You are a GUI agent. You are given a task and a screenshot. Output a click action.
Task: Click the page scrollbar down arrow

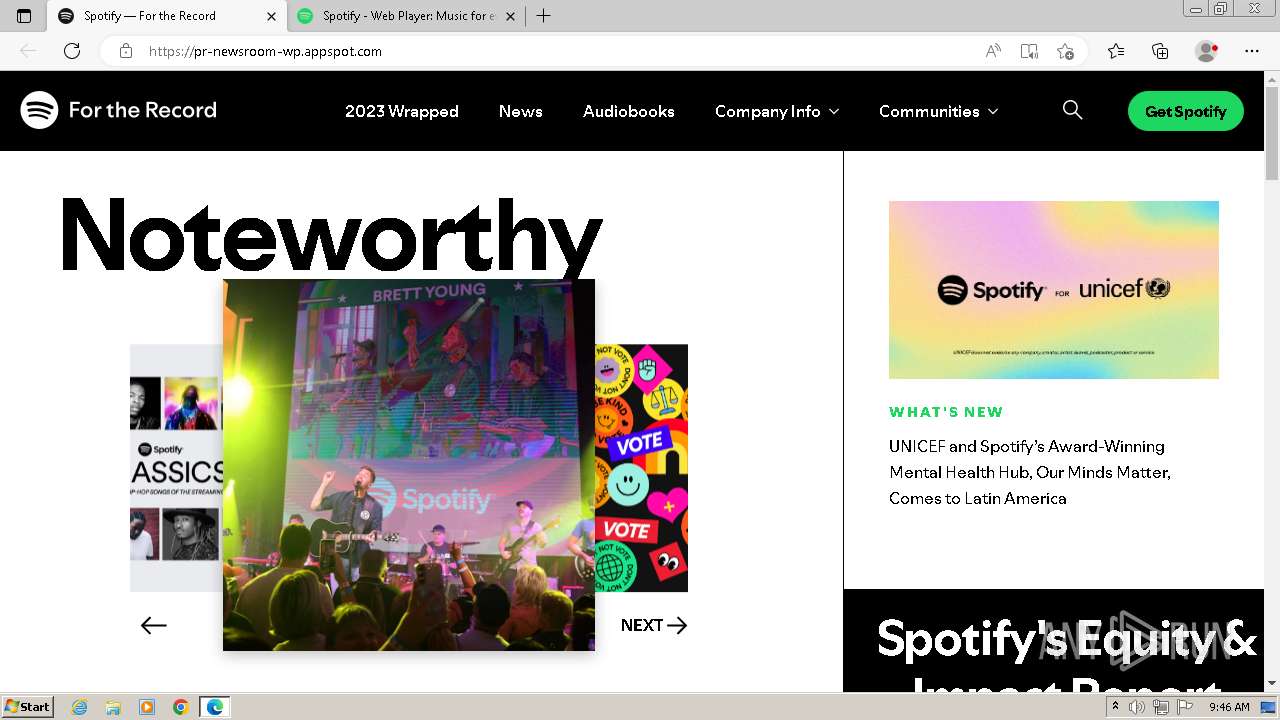[x=1272, y=683]
